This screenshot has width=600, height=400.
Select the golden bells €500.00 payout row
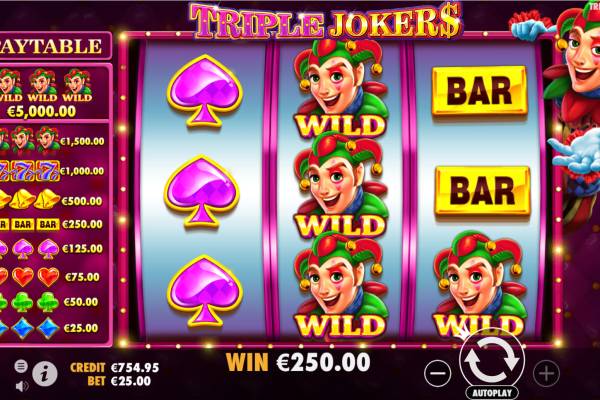52,200
